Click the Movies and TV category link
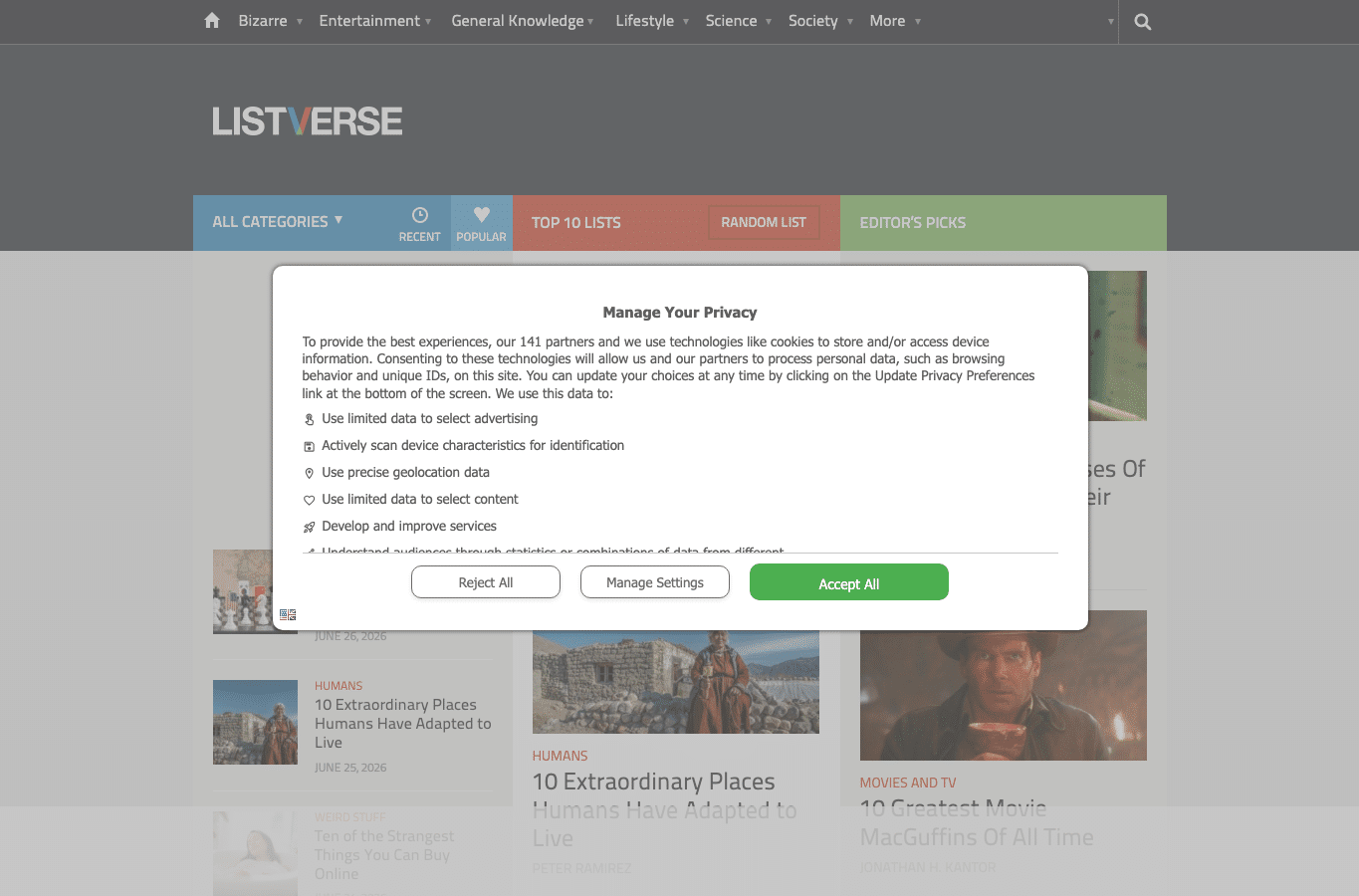The width and height of the screenshot is (1359, 896). pos(908,783)
